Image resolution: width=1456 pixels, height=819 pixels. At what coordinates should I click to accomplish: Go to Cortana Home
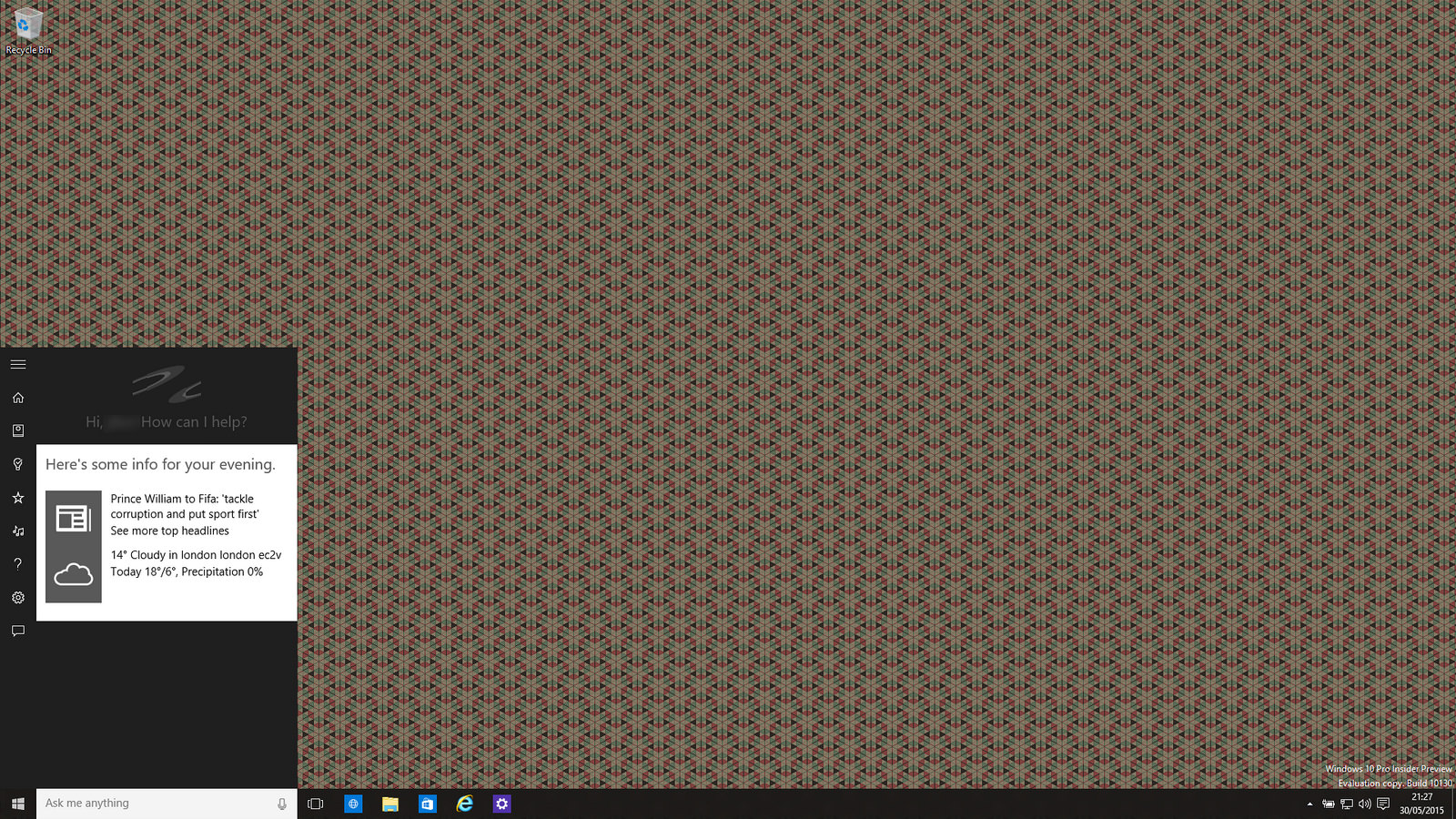tap(18, 398)
